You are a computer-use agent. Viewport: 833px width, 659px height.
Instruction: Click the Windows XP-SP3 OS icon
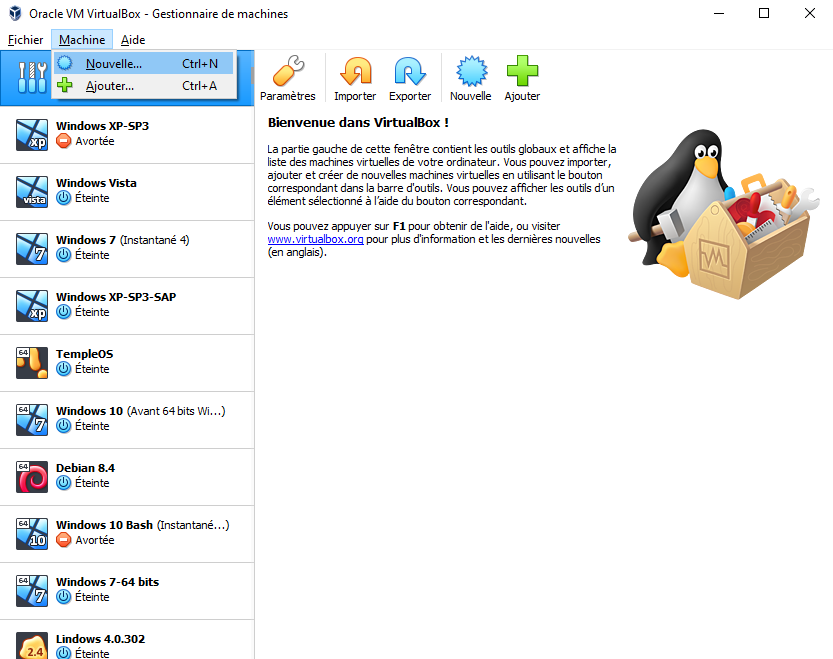(32, 135)
